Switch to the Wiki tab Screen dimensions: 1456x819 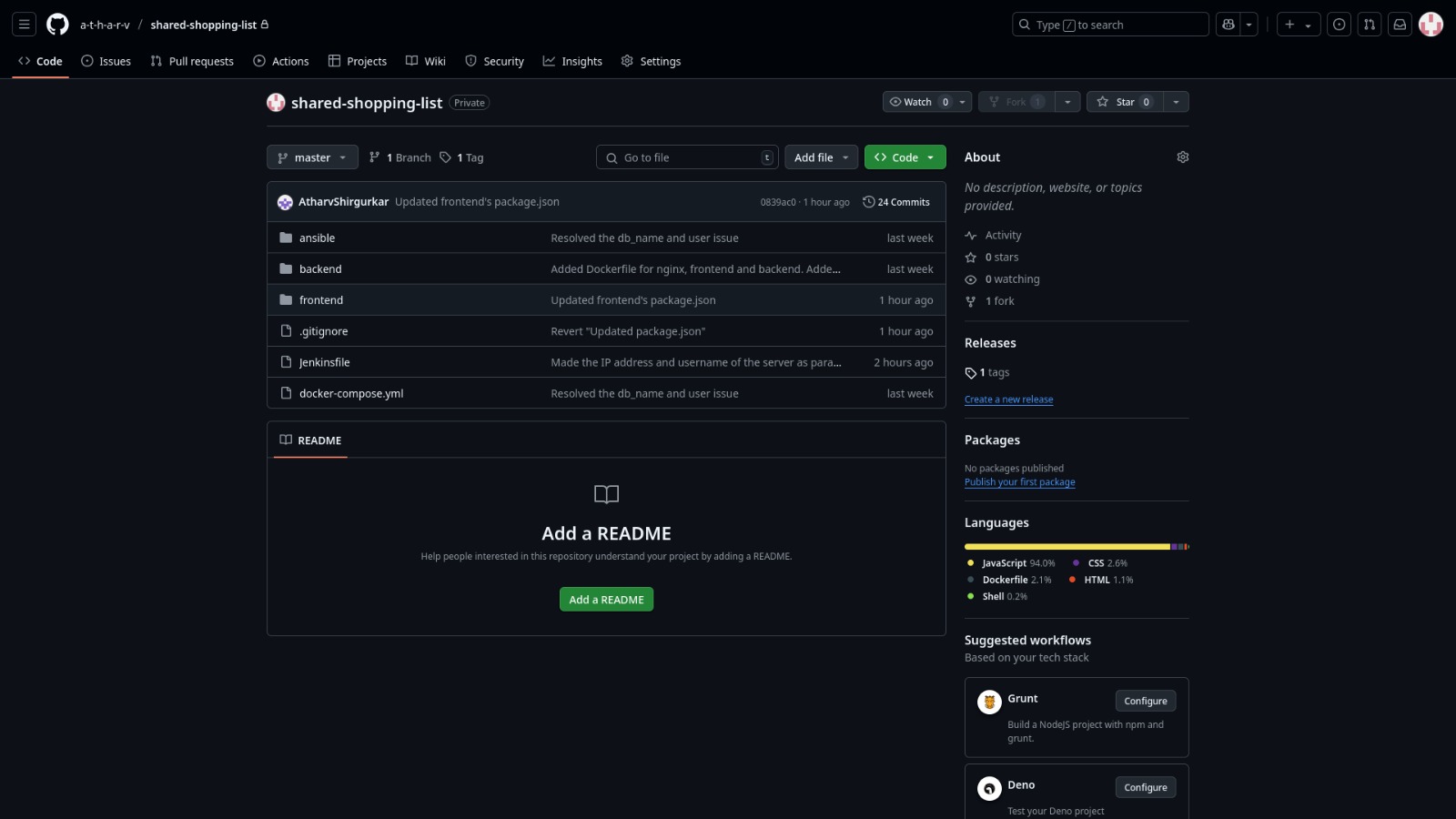point(426,61)
